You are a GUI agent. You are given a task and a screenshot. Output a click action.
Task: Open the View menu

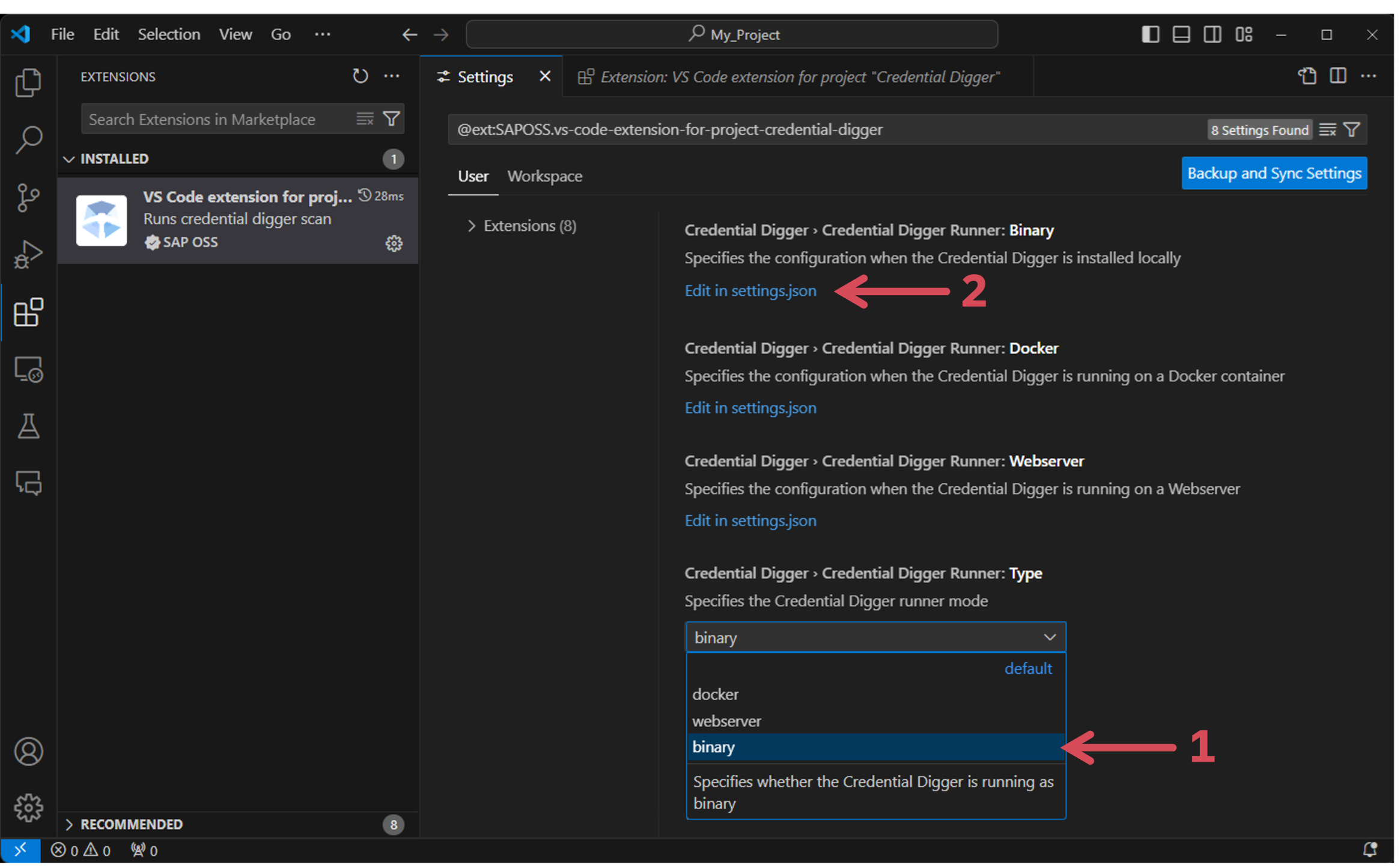pyautogui.click(x=235, y=34)
